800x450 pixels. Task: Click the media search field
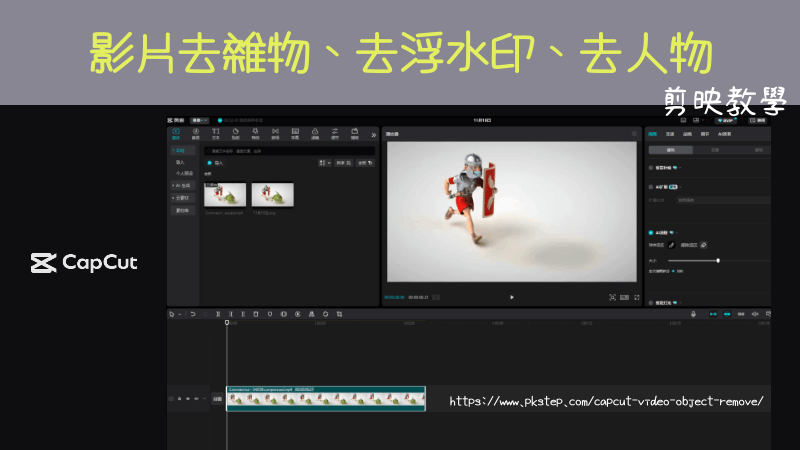(x=289, y=151)
